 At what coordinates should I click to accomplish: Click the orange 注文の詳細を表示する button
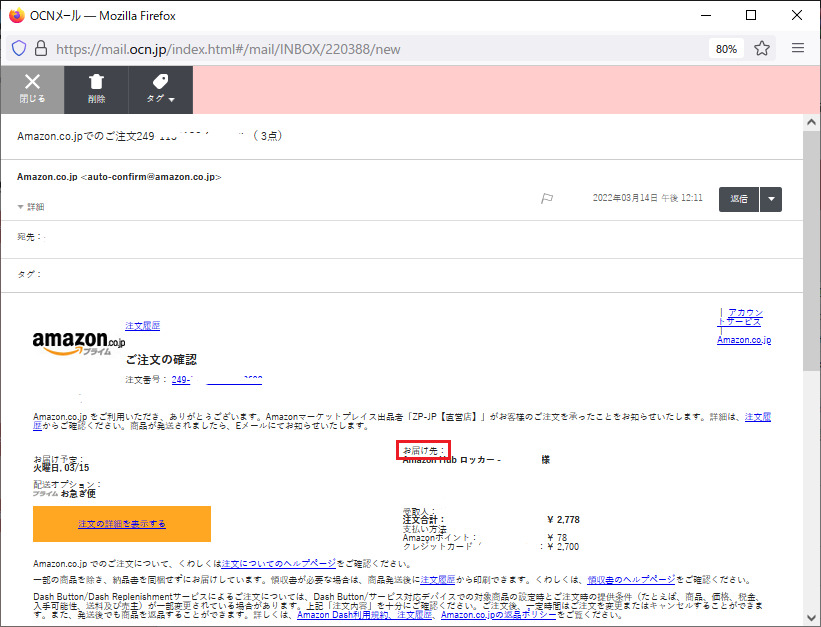coord(122,524)
